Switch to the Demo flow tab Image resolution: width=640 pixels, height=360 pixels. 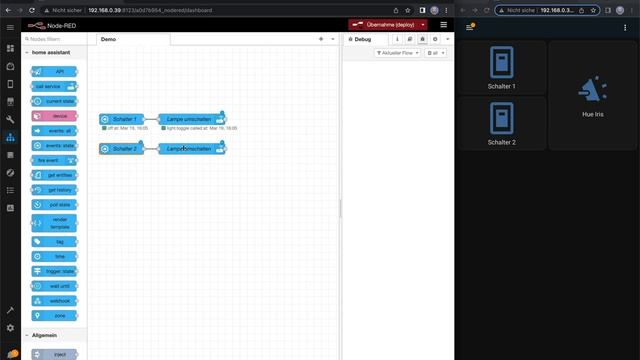point(133,39)
